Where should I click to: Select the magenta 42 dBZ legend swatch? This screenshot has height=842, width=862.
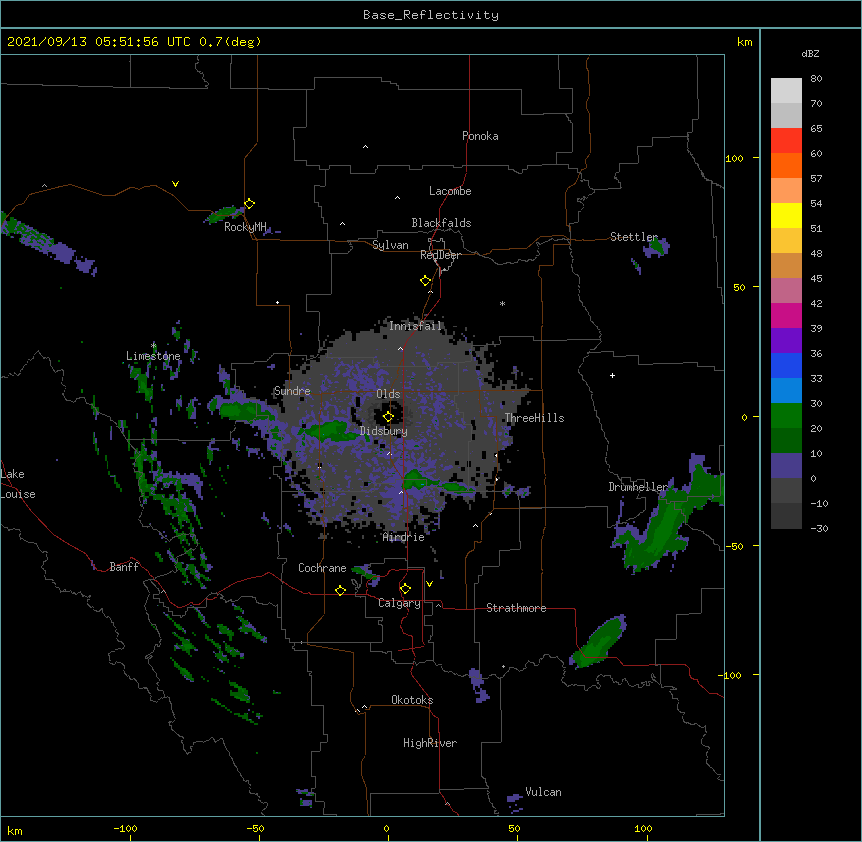coord(786,315)
